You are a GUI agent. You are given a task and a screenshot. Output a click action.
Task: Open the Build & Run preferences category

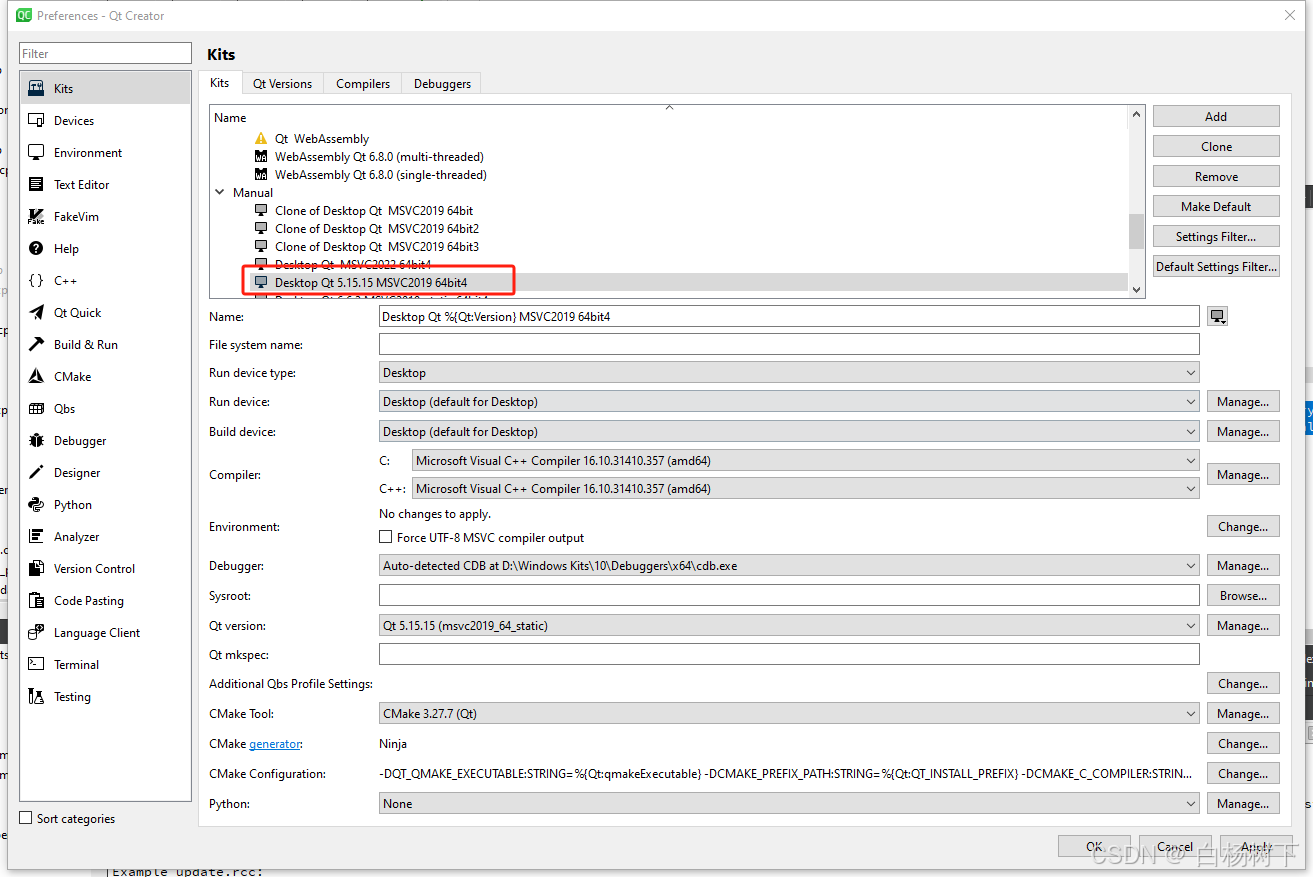pos(105,344)
